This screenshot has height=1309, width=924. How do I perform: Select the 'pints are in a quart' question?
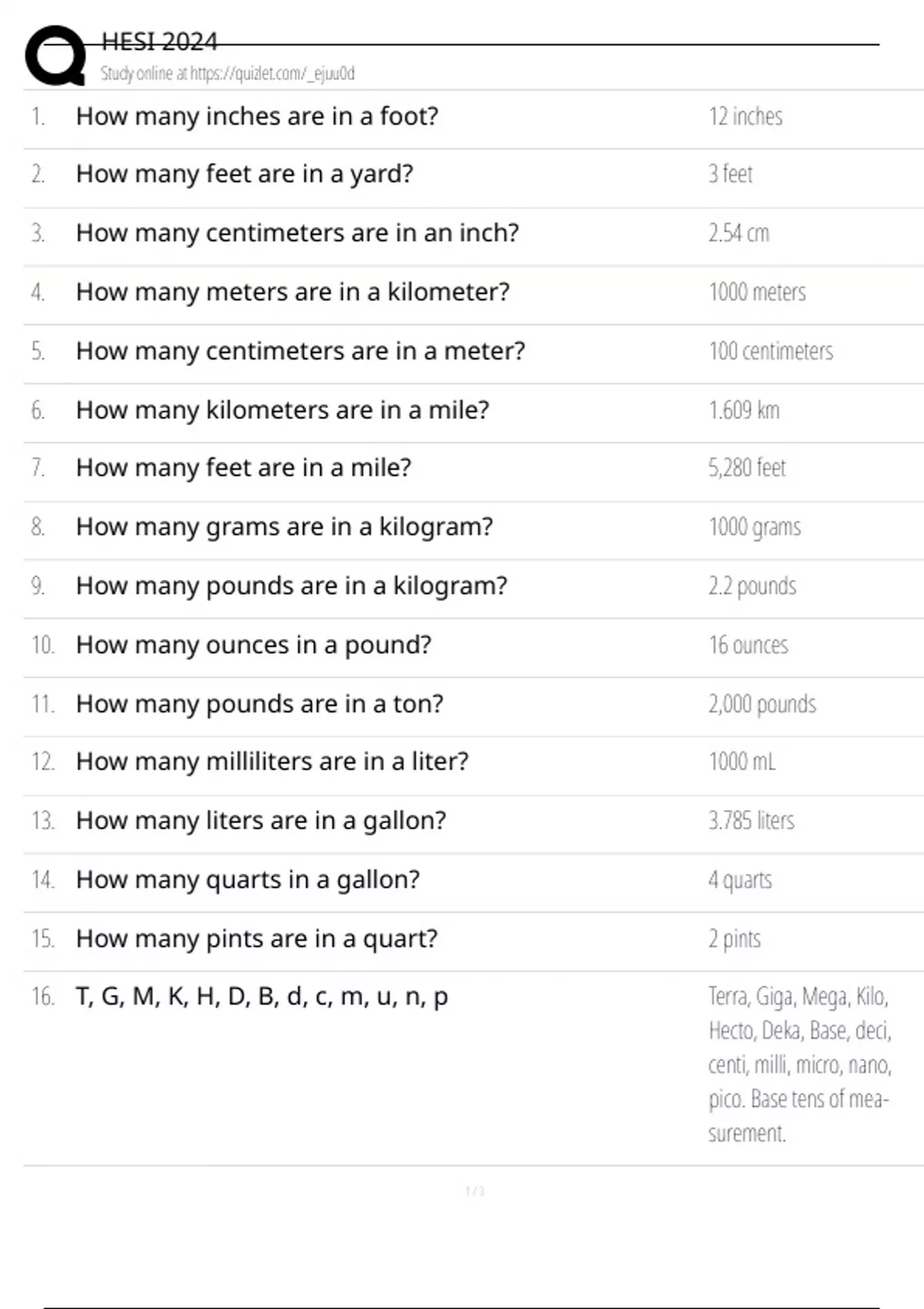tap(256, 939)
